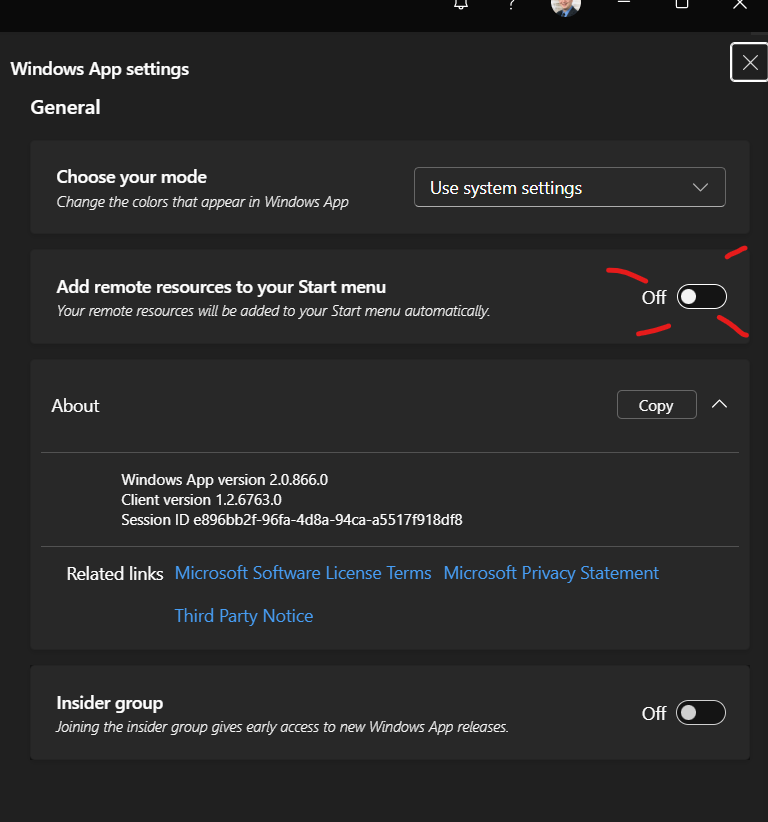Screen dimensions: 768x822
Task: Maximize the Windows App window
Action: [x=682, y=4]
